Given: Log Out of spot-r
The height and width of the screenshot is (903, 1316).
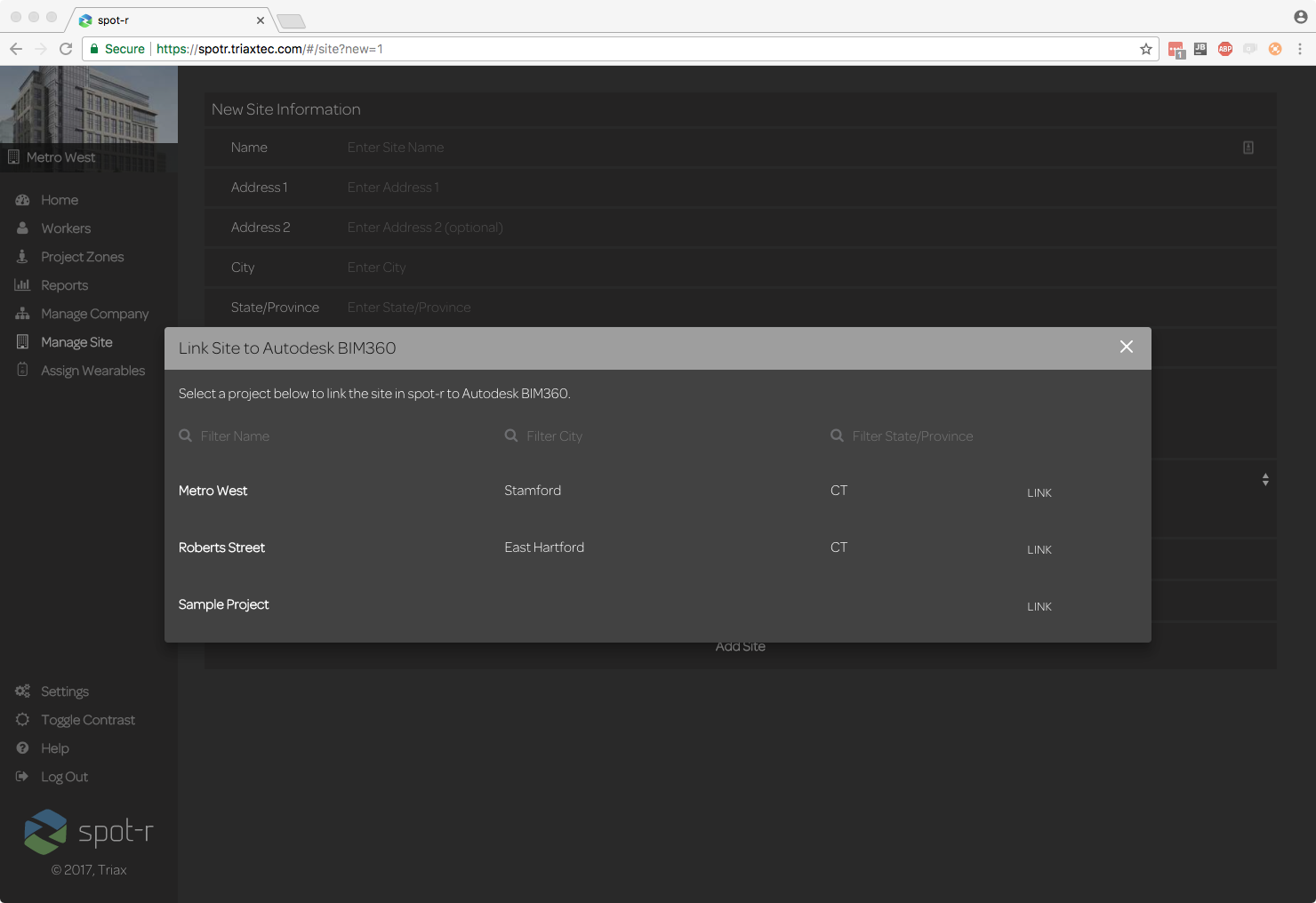Looking at the screenshot, I should click(x=65, y=777).
